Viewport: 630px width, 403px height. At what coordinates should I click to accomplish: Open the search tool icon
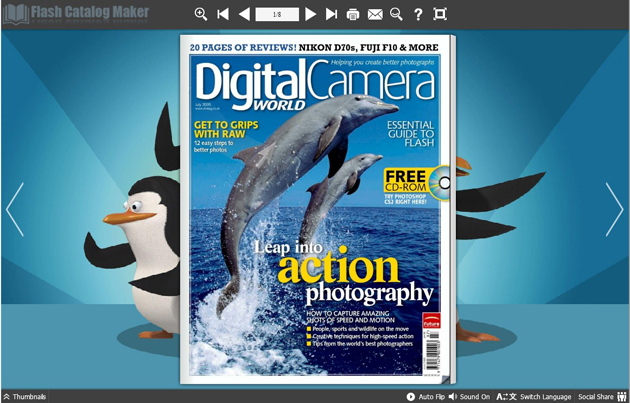[396, 14]
